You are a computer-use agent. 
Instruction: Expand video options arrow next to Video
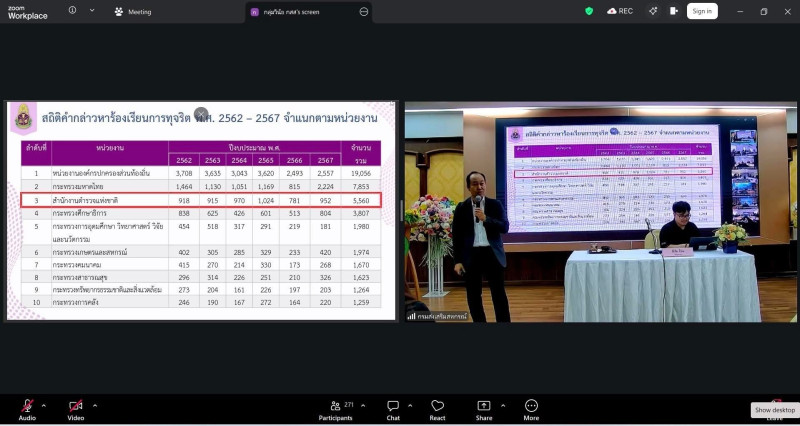[94, 405]
